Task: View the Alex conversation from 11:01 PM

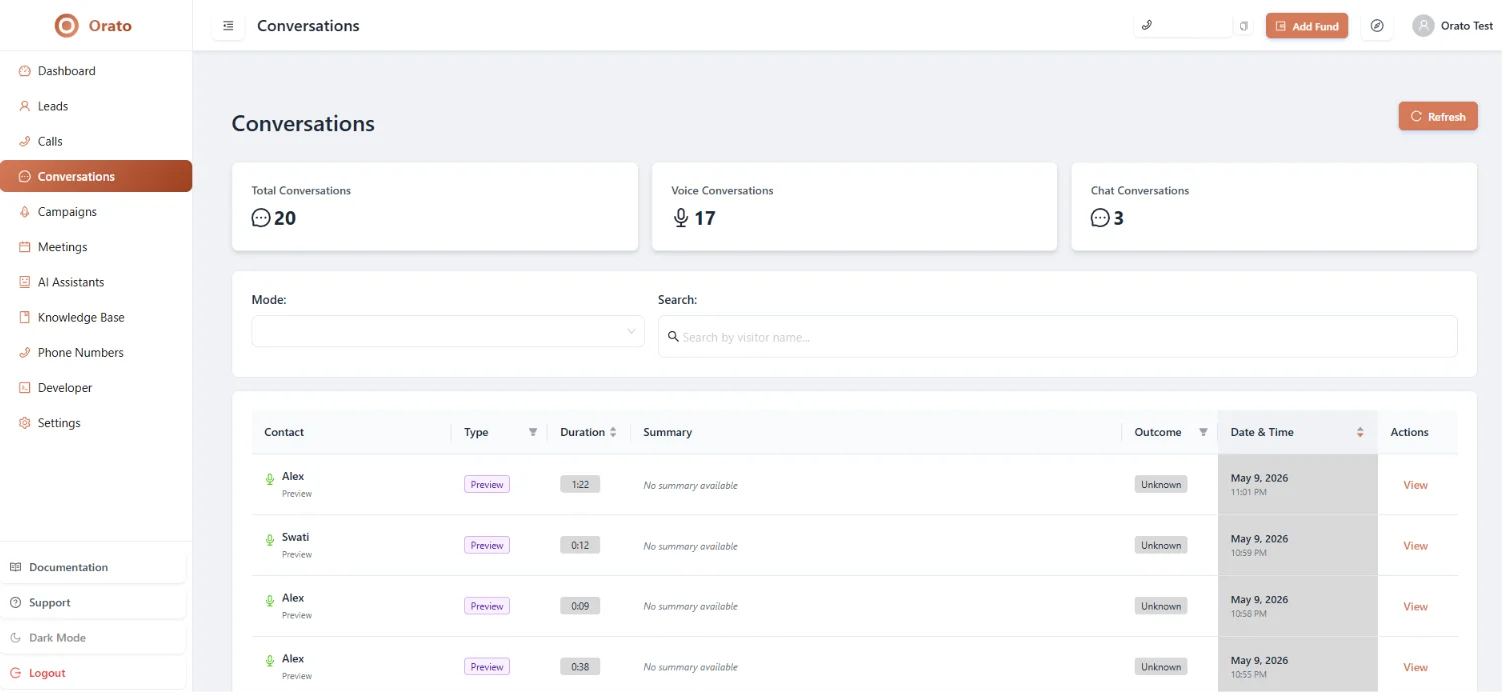Action: tap(1415, 485)
